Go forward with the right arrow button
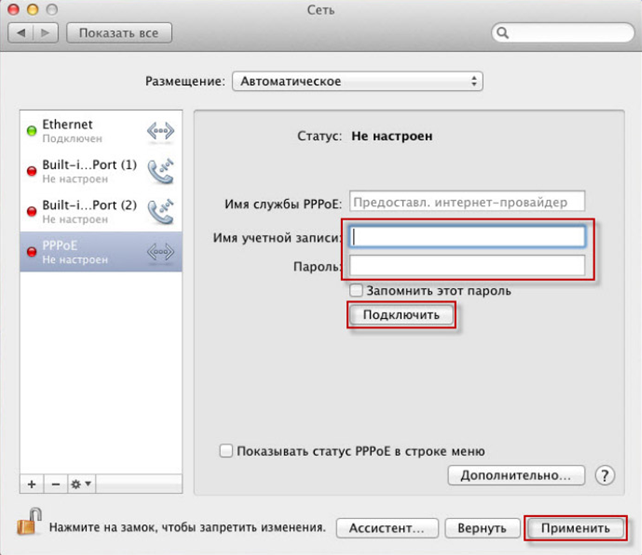This screenshot has width=642, height=555. (x=47, y=33)
